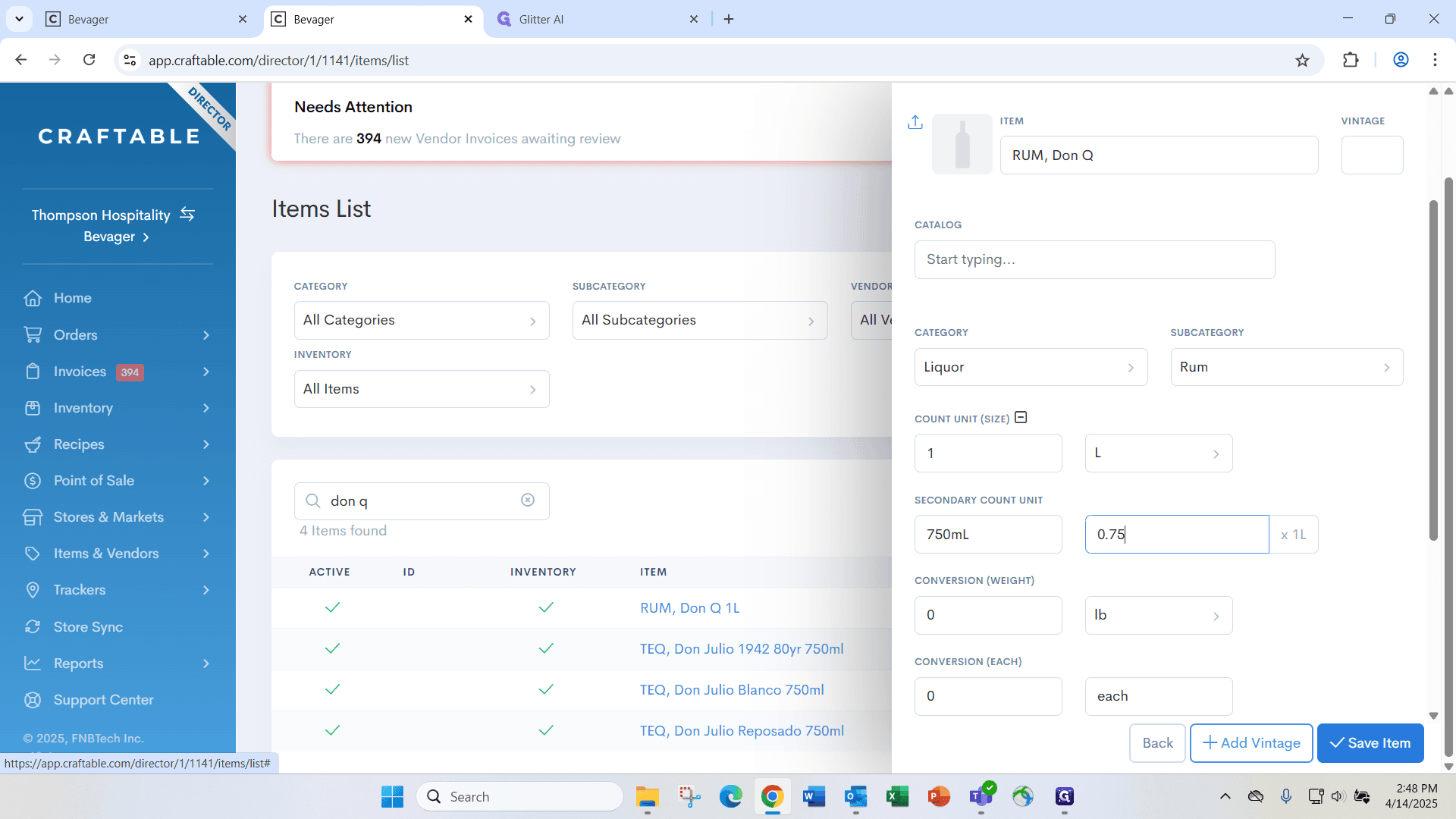Viewport: 1456px width, 819px height.
Task: Expand the Recipes submenu chevron
Action: pyautogui.click(x=206, y=444)
